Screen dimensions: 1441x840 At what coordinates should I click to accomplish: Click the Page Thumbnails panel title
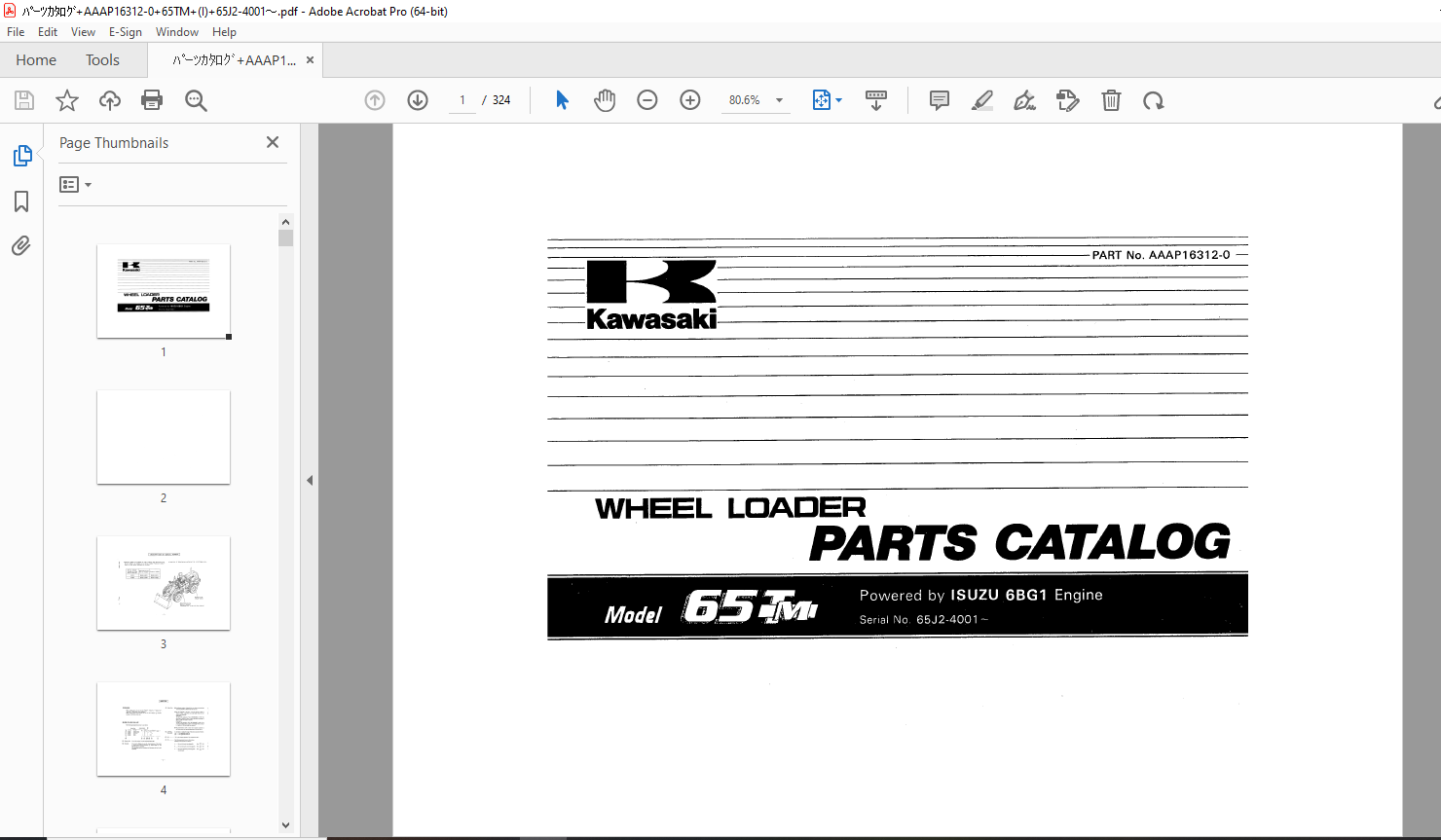(114, 143)
